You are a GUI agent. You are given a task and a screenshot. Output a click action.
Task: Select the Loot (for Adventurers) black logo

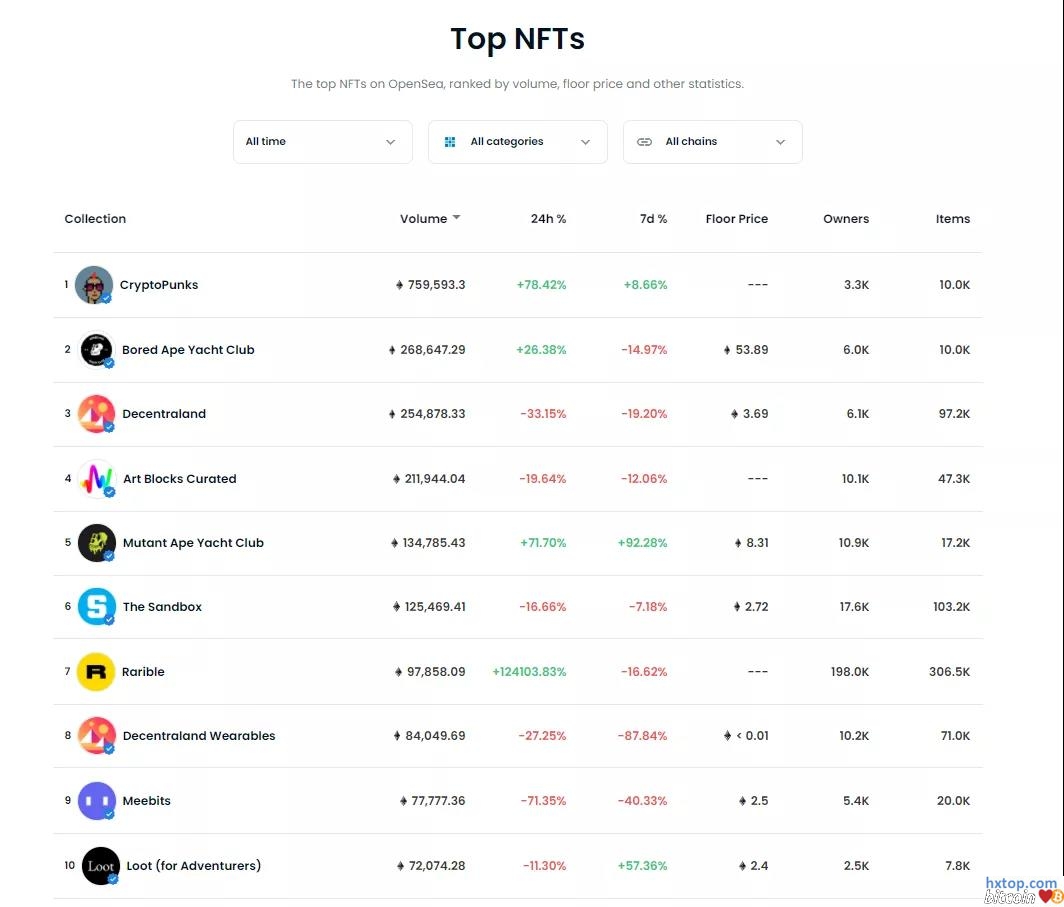100,866
